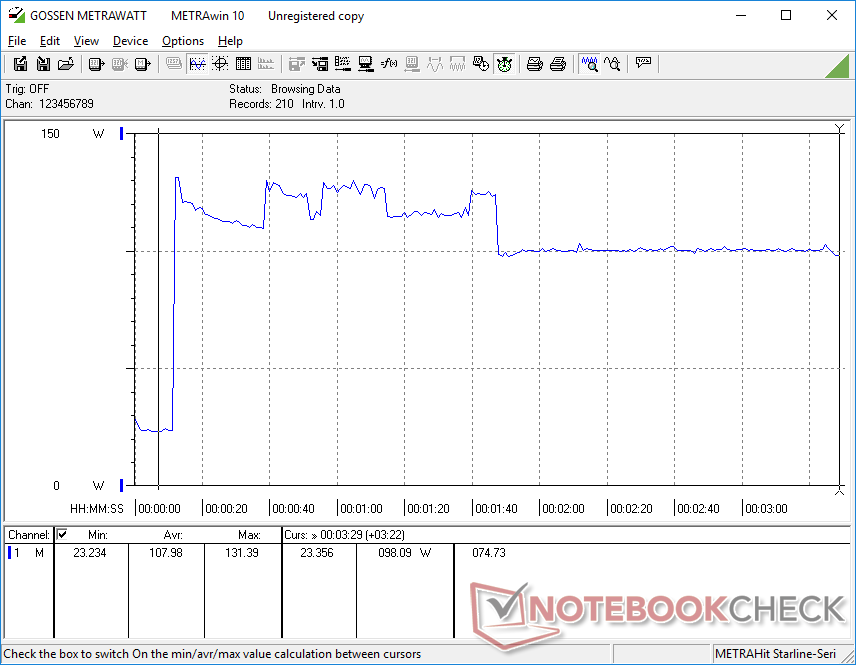The width and height of the screenshot is (856, 665).
Task: Open the Edit menu
Action: (x=50, y=41)
